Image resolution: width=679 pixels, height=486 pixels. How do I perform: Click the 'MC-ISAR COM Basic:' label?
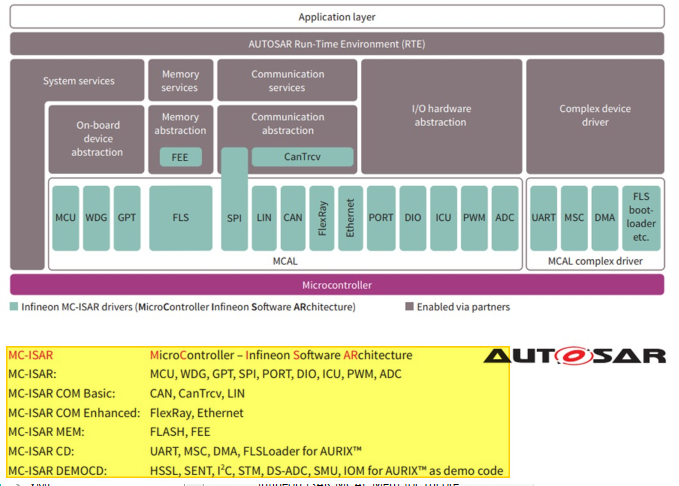(62, 393)
